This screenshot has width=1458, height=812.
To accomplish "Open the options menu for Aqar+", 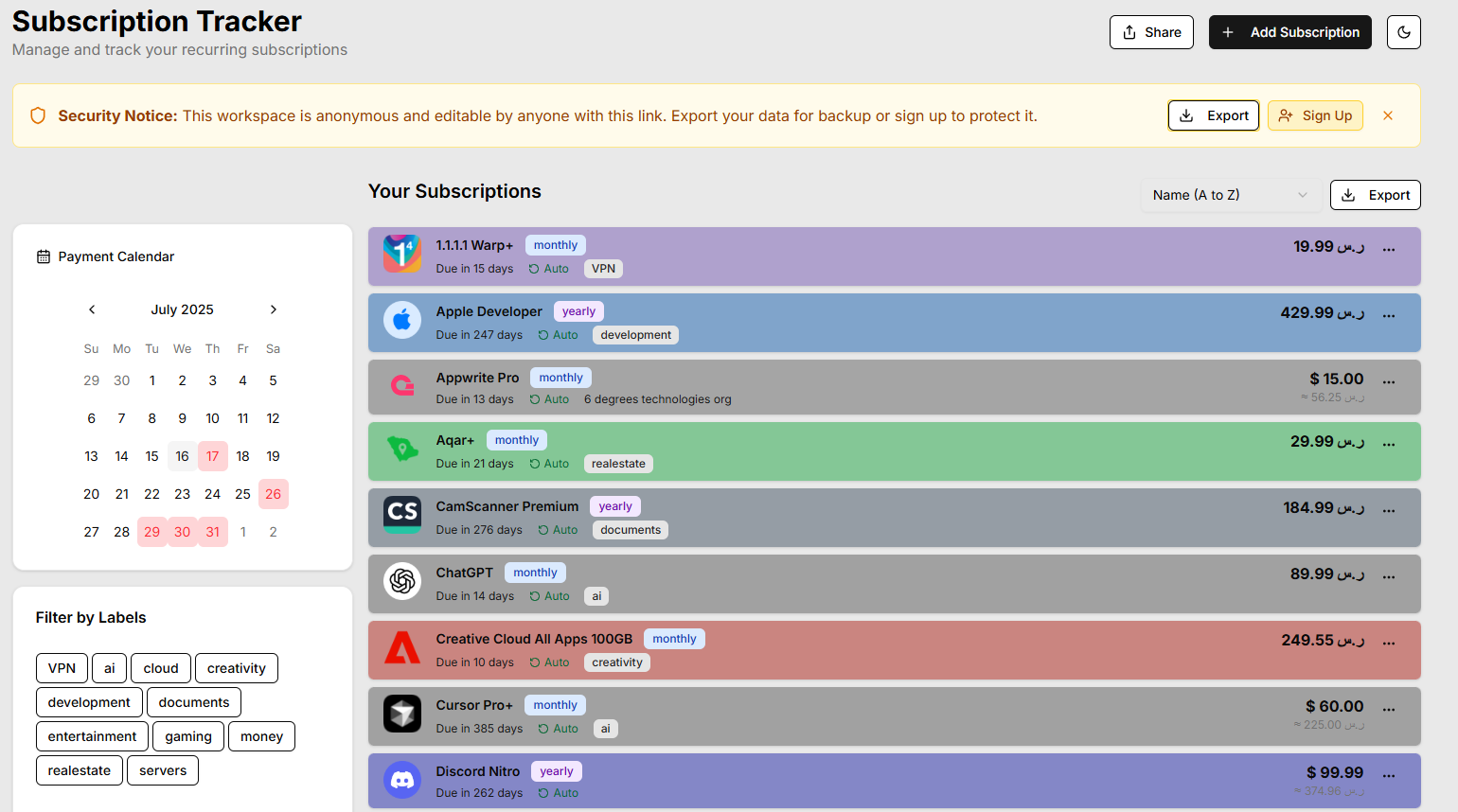I will [x=1389, y=445].
